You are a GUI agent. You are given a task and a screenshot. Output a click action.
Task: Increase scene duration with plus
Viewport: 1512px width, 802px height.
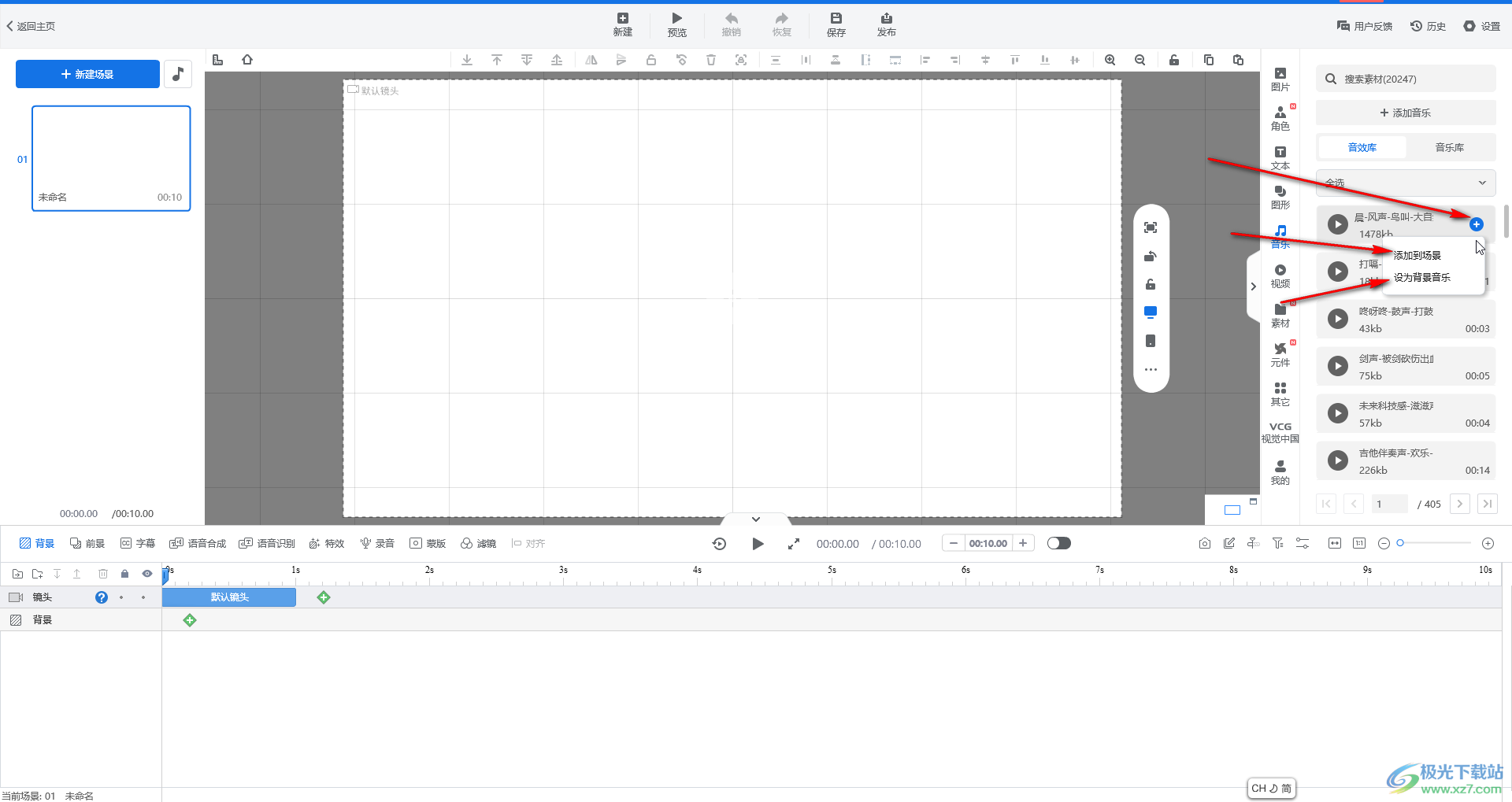click(1023, 543)
